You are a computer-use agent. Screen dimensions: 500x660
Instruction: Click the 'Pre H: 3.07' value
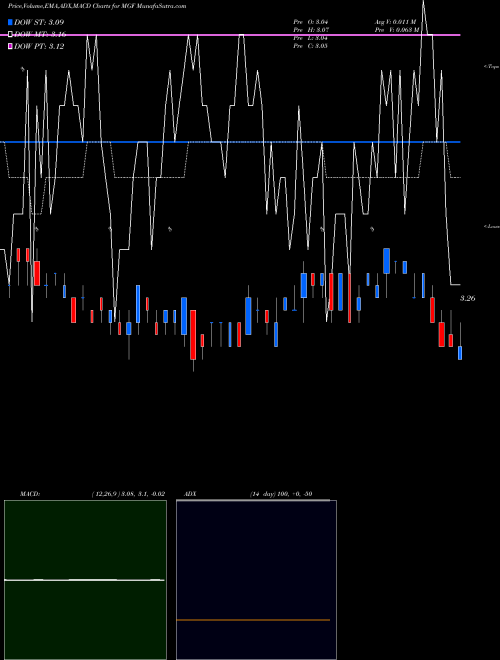pyautogui.click(x=311, y=30)
